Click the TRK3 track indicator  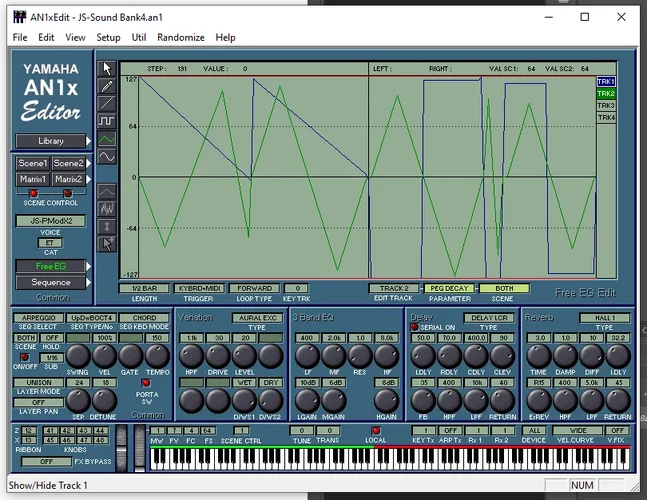606,106
